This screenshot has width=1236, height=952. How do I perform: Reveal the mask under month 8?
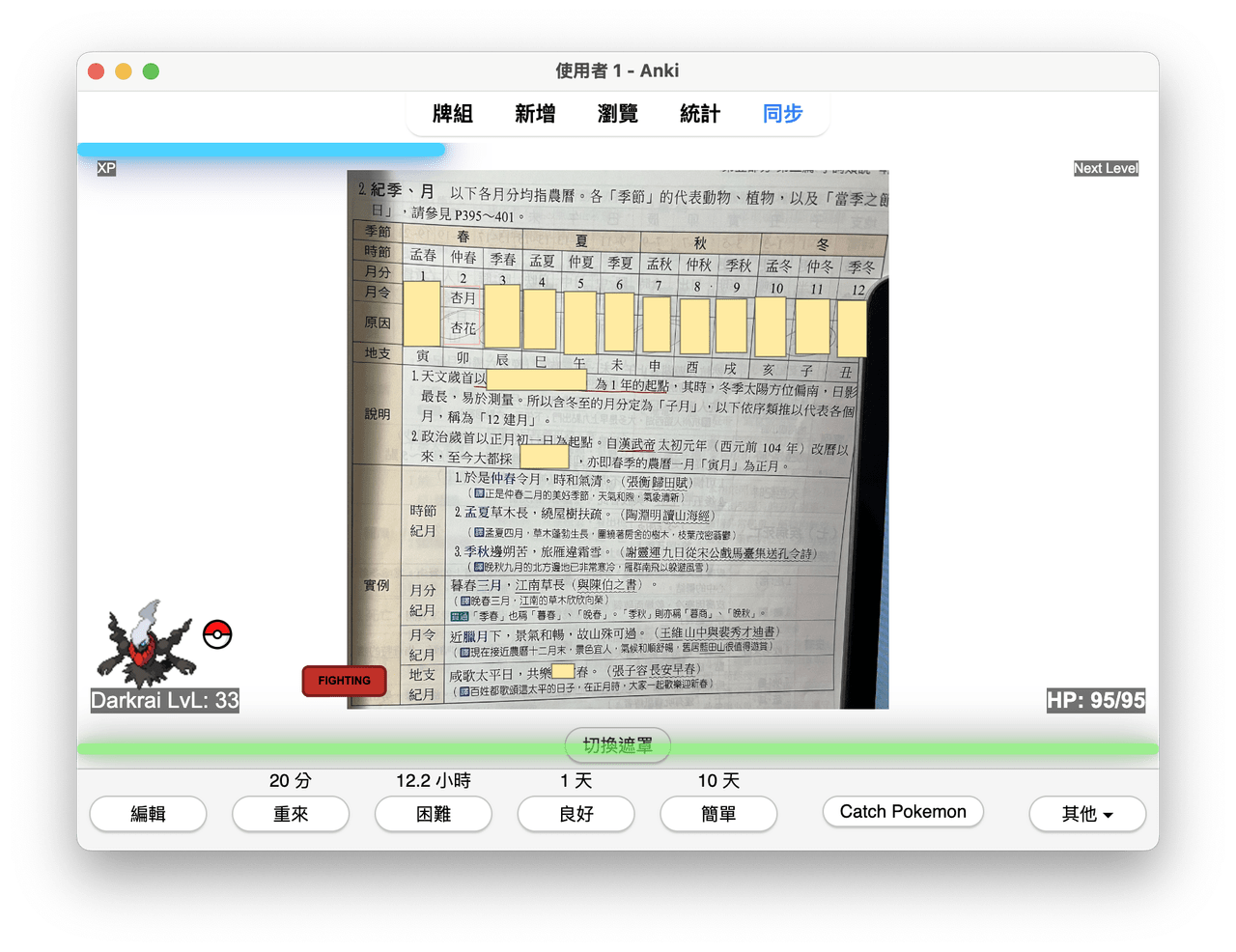[x=694, y=325]
